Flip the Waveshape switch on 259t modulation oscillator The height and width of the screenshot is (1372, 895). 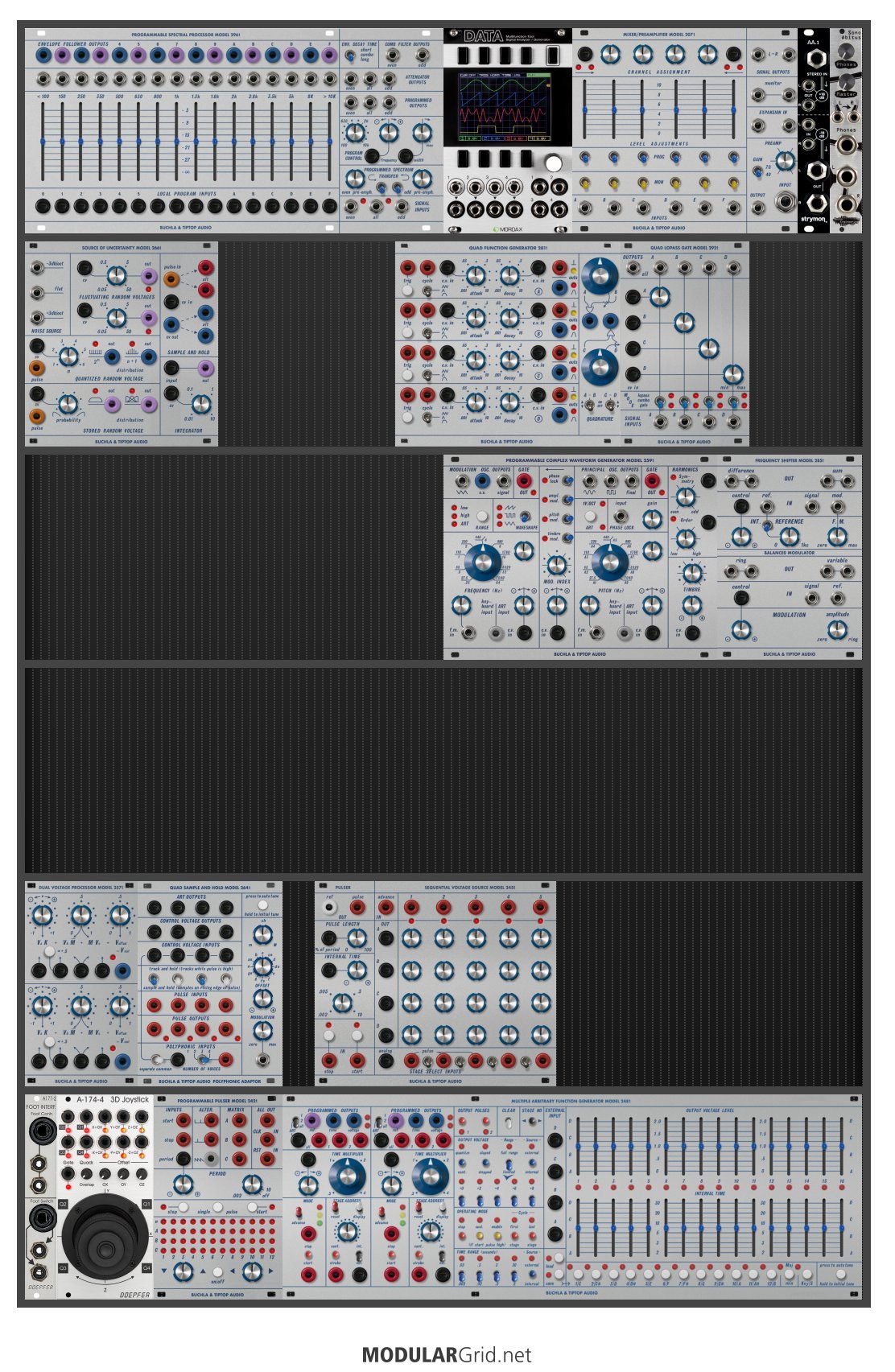pos(525,517)
